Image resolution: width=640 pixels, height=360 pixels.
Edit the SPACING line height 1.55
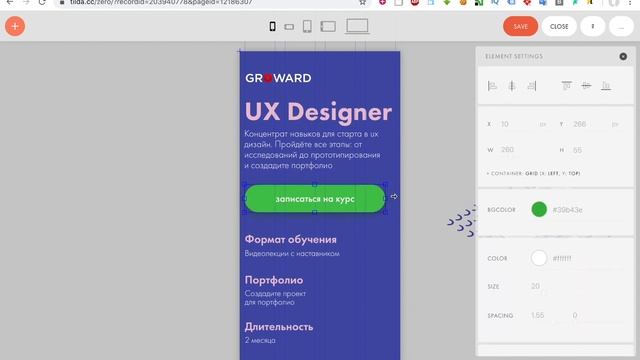538,315
